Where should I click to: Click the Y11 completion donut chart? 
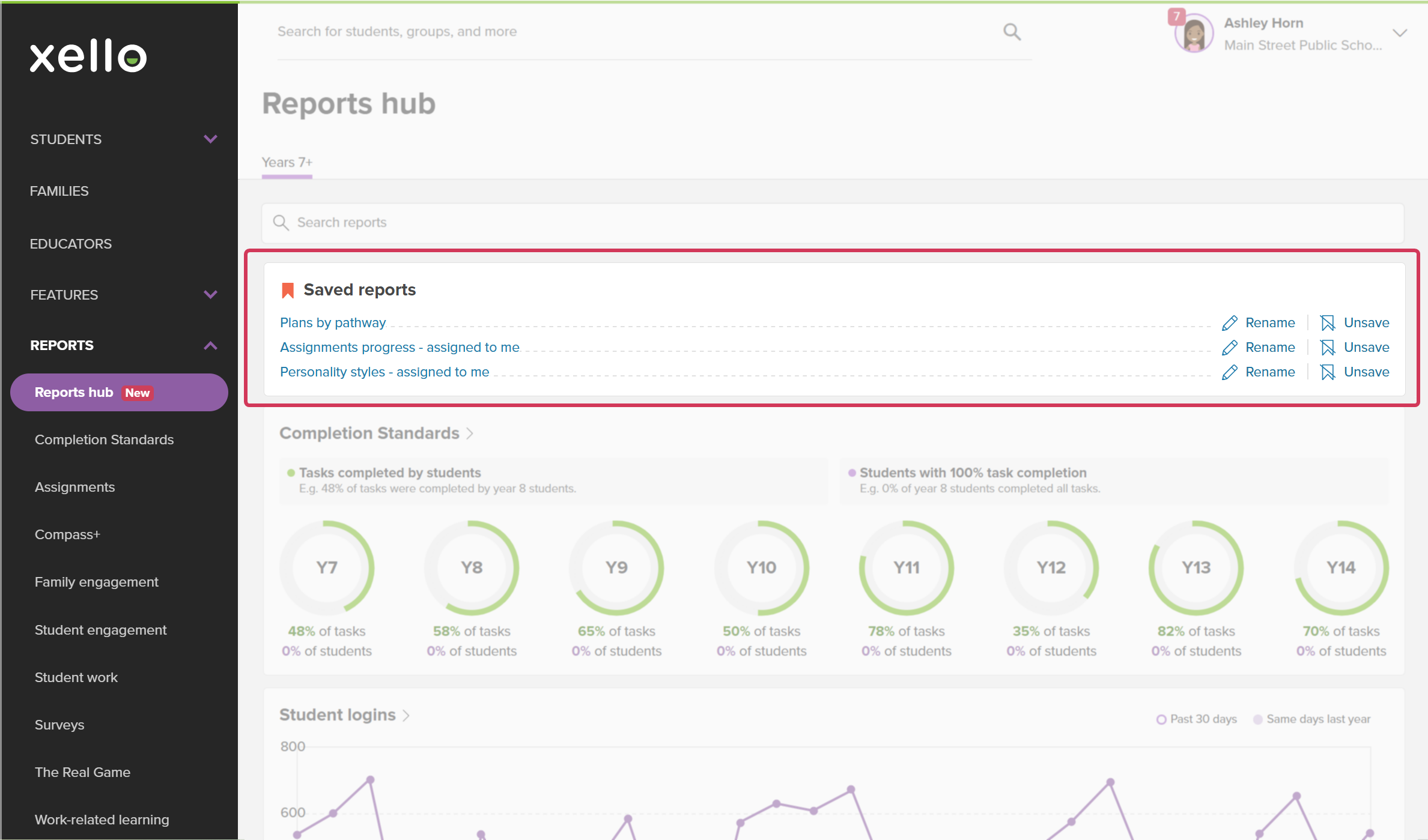[x=907, y=568]
